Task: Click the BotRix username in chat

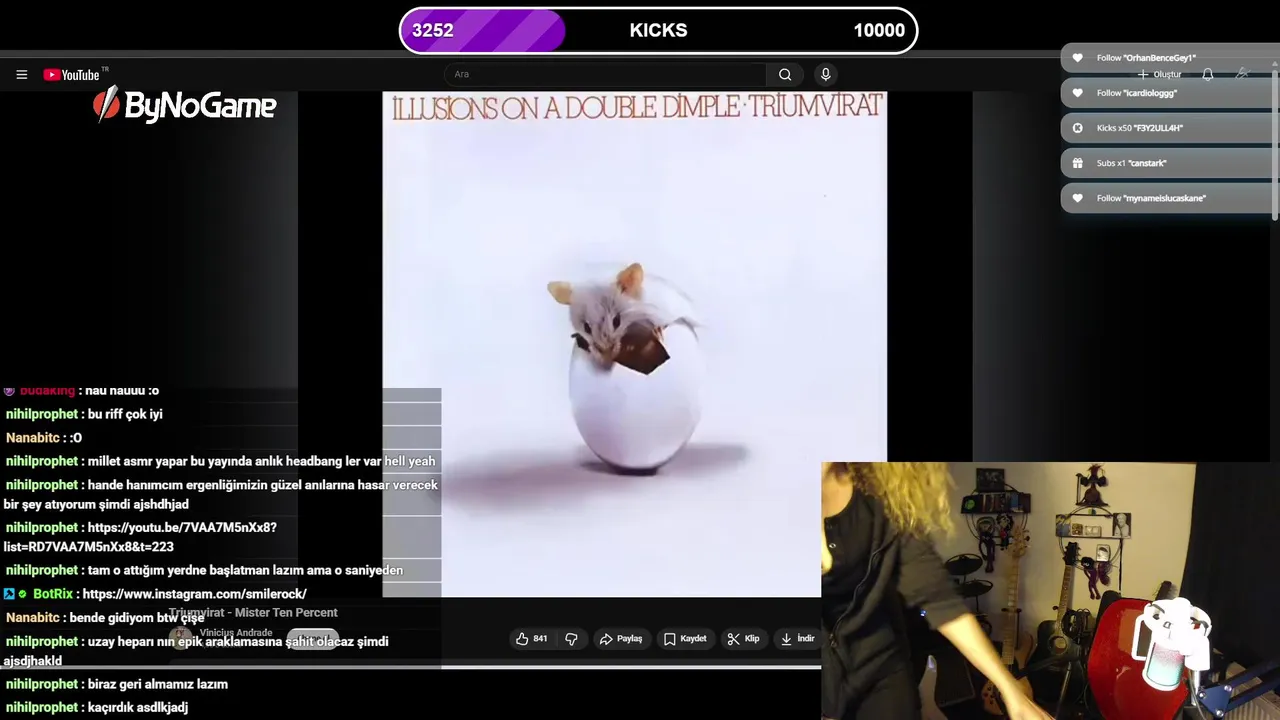Action: click(x=53, y=594)
